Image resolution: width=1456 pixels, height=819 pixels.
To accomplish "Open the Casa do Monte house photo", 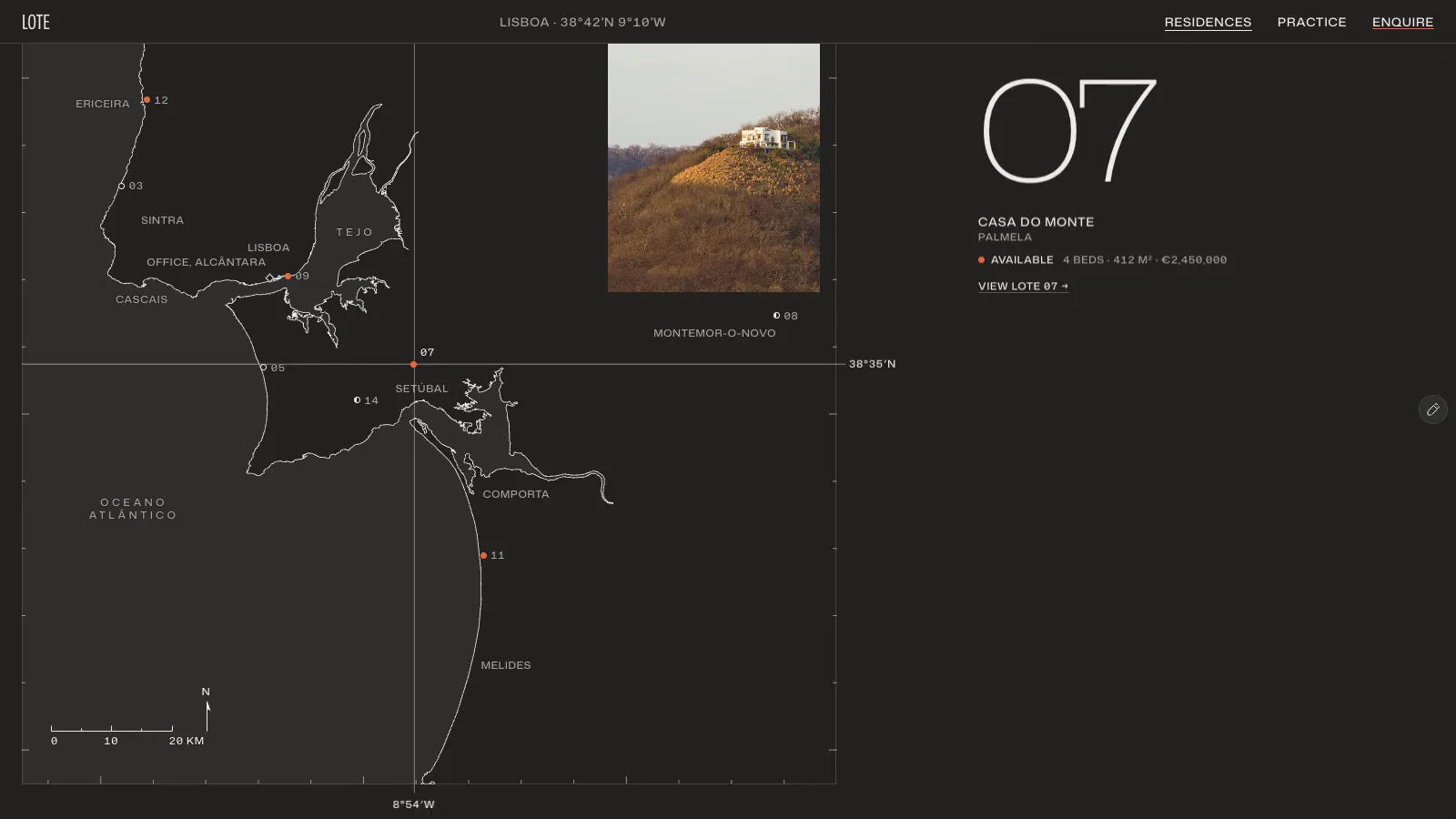I will [x=713, y=167].
